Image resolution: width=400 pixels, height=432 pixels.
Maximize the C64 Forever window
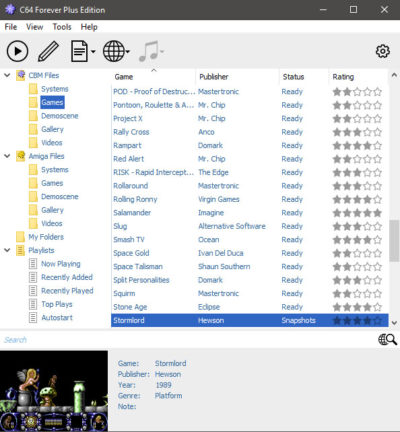(x=353, y=10)
